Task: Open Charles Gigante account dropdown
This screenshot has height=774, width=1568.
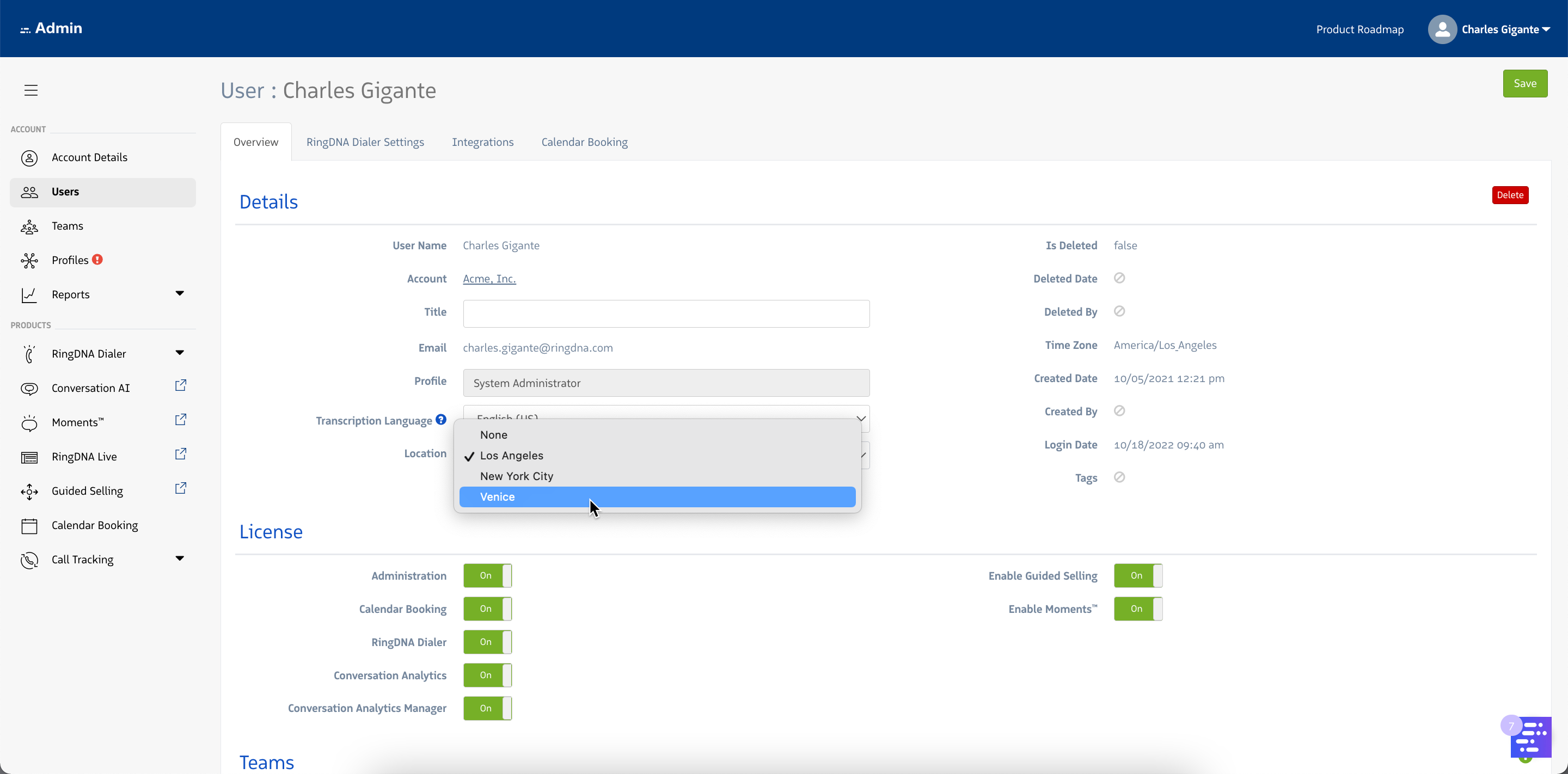Action: tap(1504, 29)
